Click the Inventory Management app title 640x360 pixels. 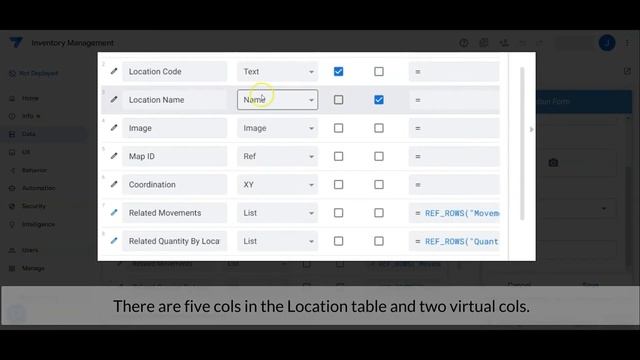[73, 43]
